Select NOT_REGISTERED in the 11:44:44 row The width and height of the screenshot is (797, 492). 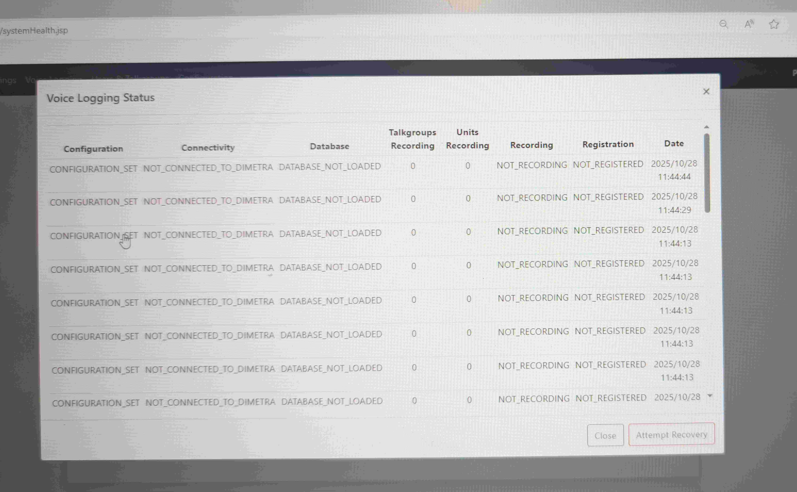608,164
